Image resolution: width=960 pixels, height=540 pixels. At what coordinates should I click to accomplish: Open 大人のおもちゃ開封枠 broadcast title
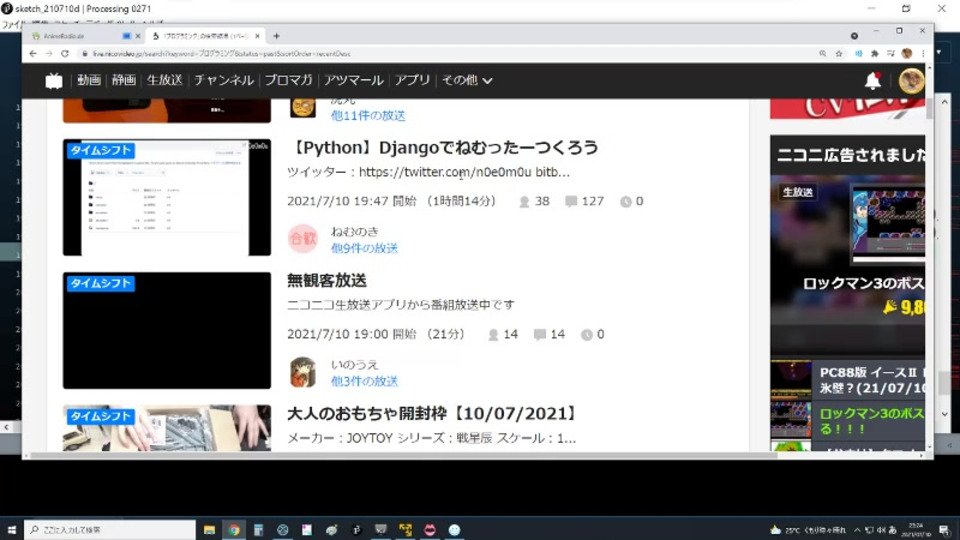pyautogui.click(x=433, y=414)
